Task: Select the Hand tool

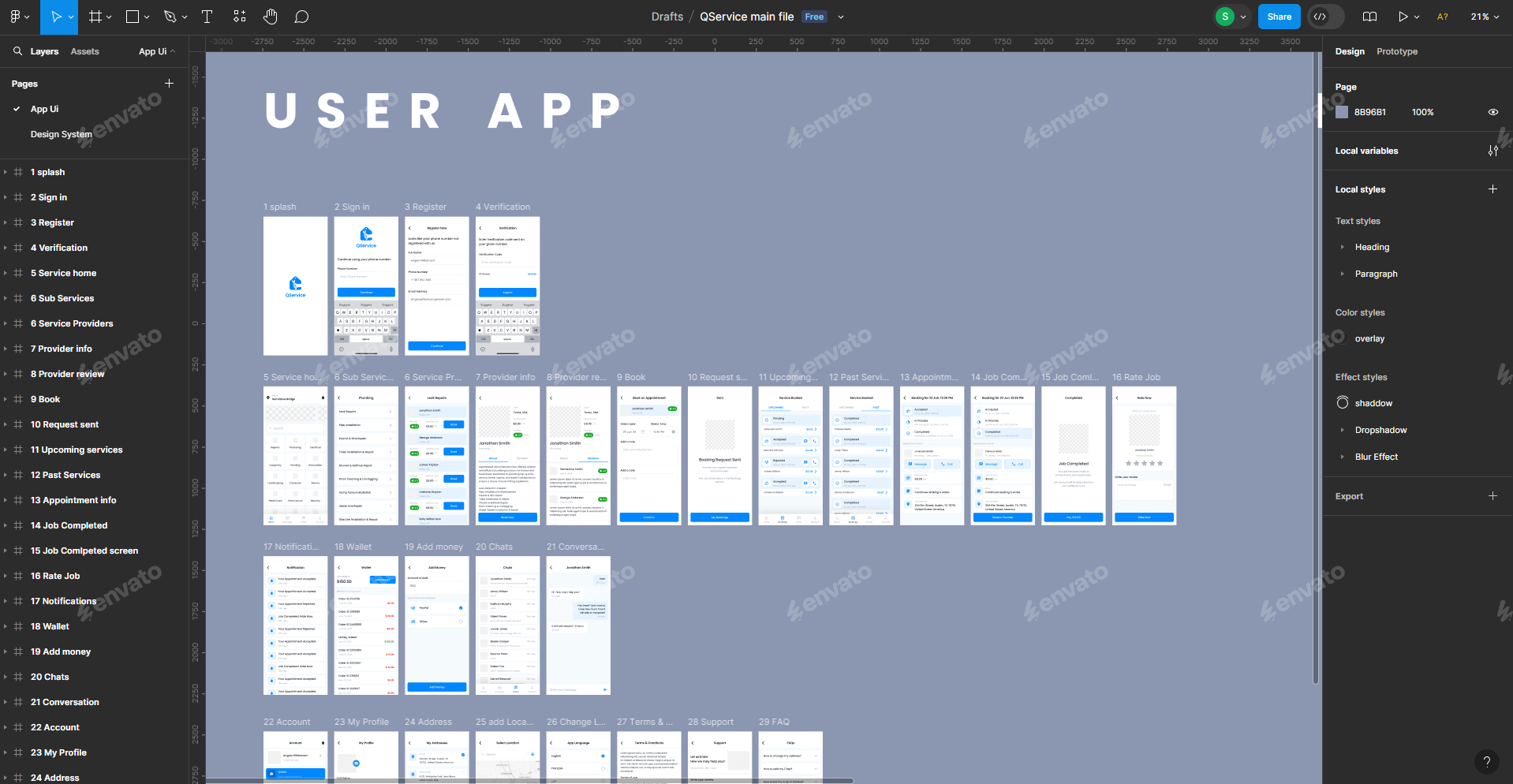Action: (271, 17)
